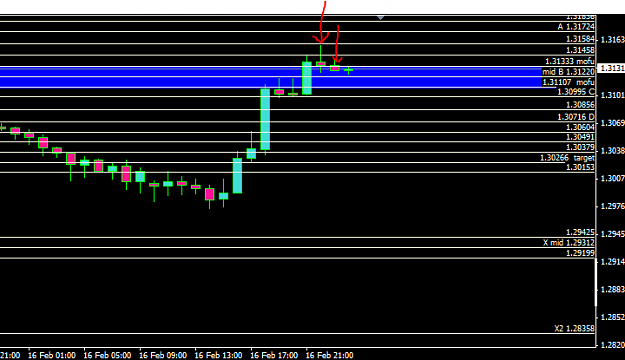Select the 'A 1.31724' level label
The image size is (625, 360).
point(576,27)
